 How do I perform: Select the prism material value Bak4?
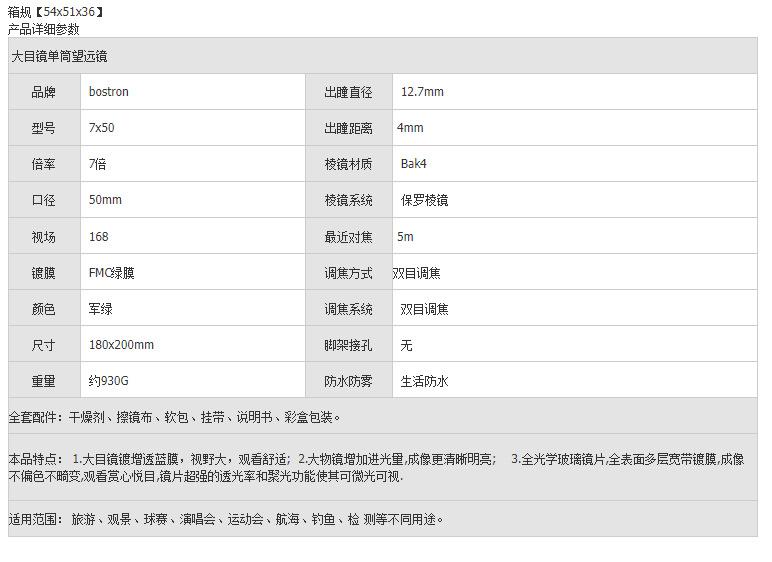[414, 164]
